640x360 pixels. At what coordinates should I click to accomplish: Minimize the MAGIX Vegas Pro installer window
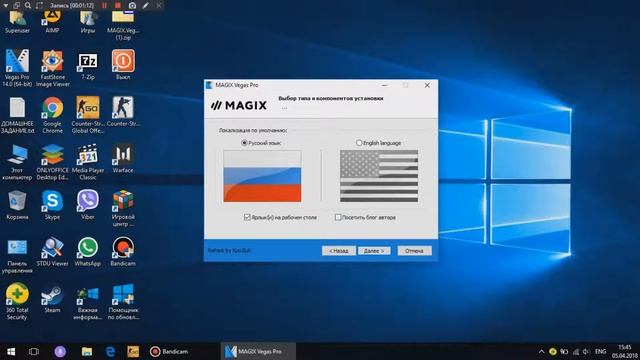pos(384,85)
